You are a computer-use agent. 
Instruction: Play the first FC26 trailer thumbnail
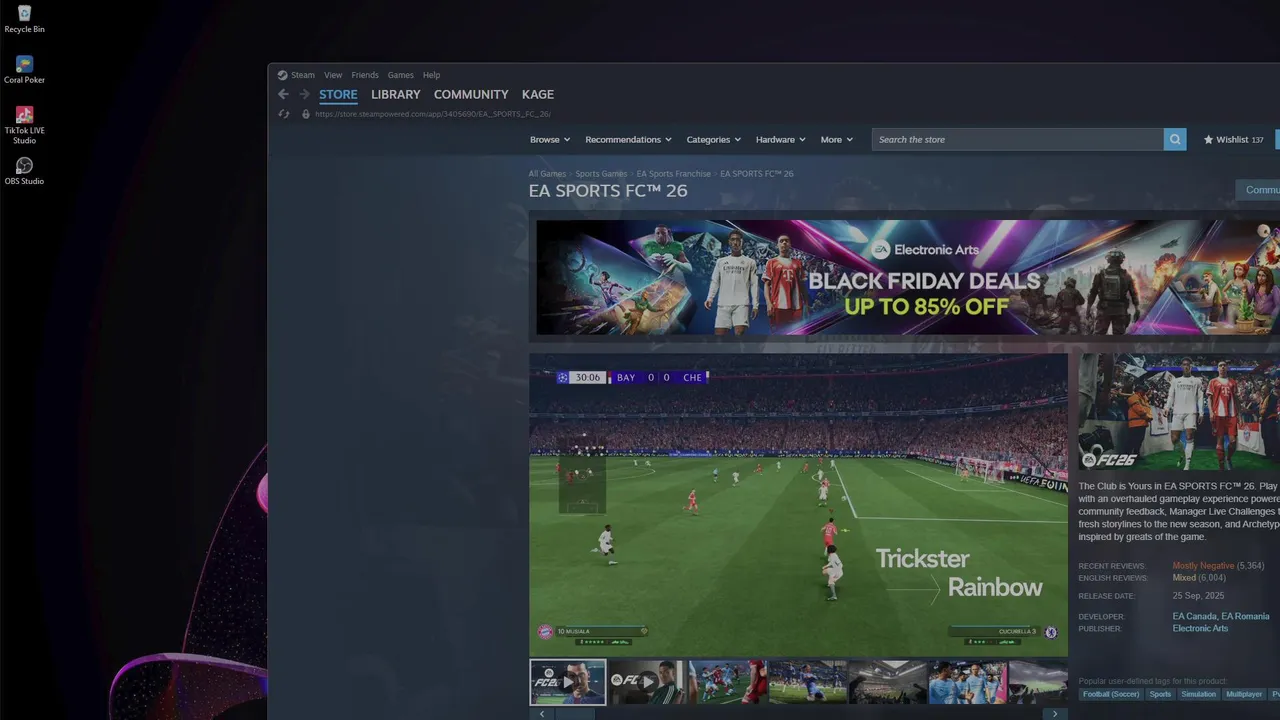coord(568,682)
